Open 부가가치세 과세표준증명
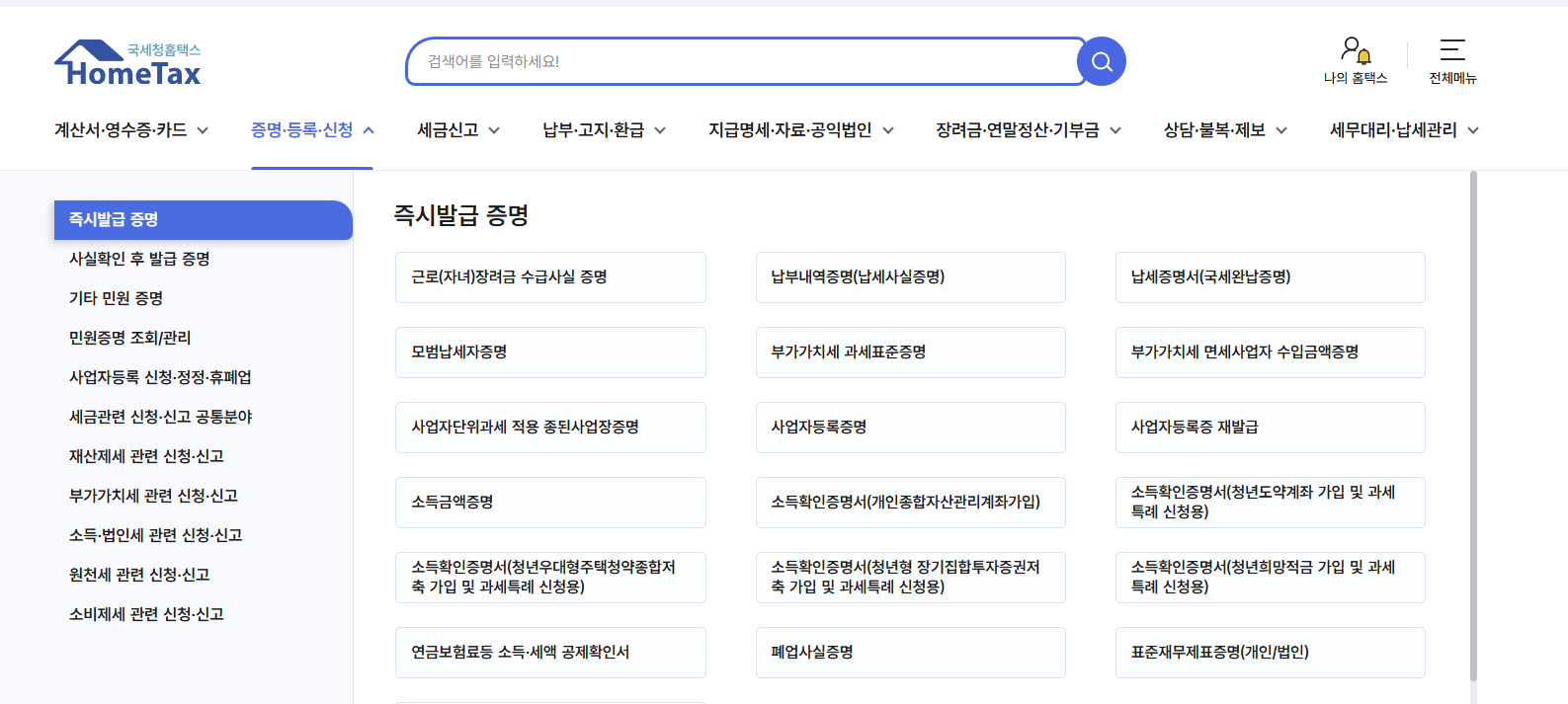Image resolution: width=1568 pixels, height=704 pixels. click(911, 352)
